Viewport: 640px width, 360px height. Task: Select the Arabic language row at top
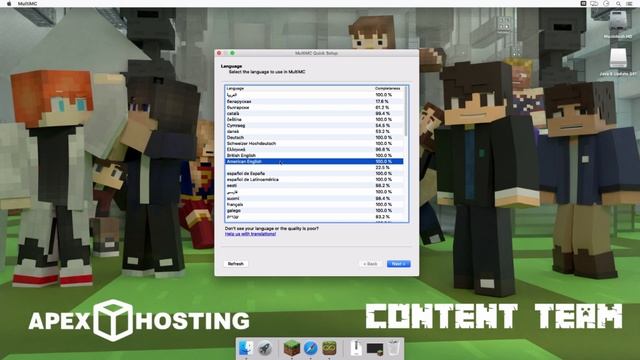[x=314, y=95]
